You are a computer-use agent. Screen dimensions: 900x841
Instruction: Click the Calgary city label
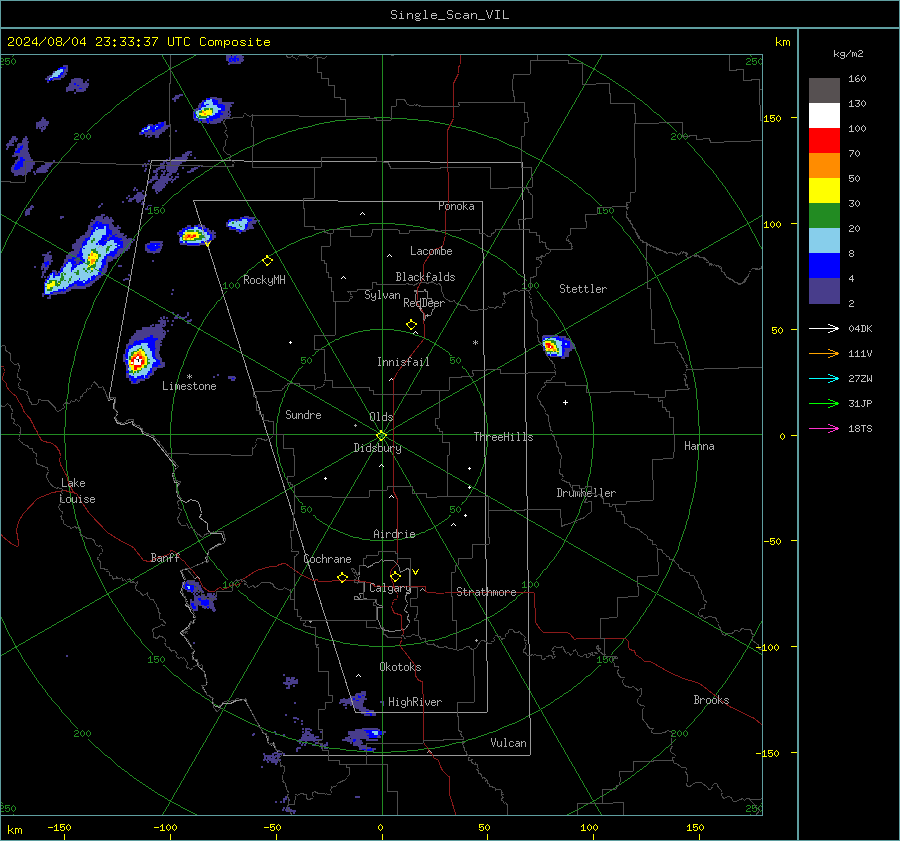pos(390,588)
